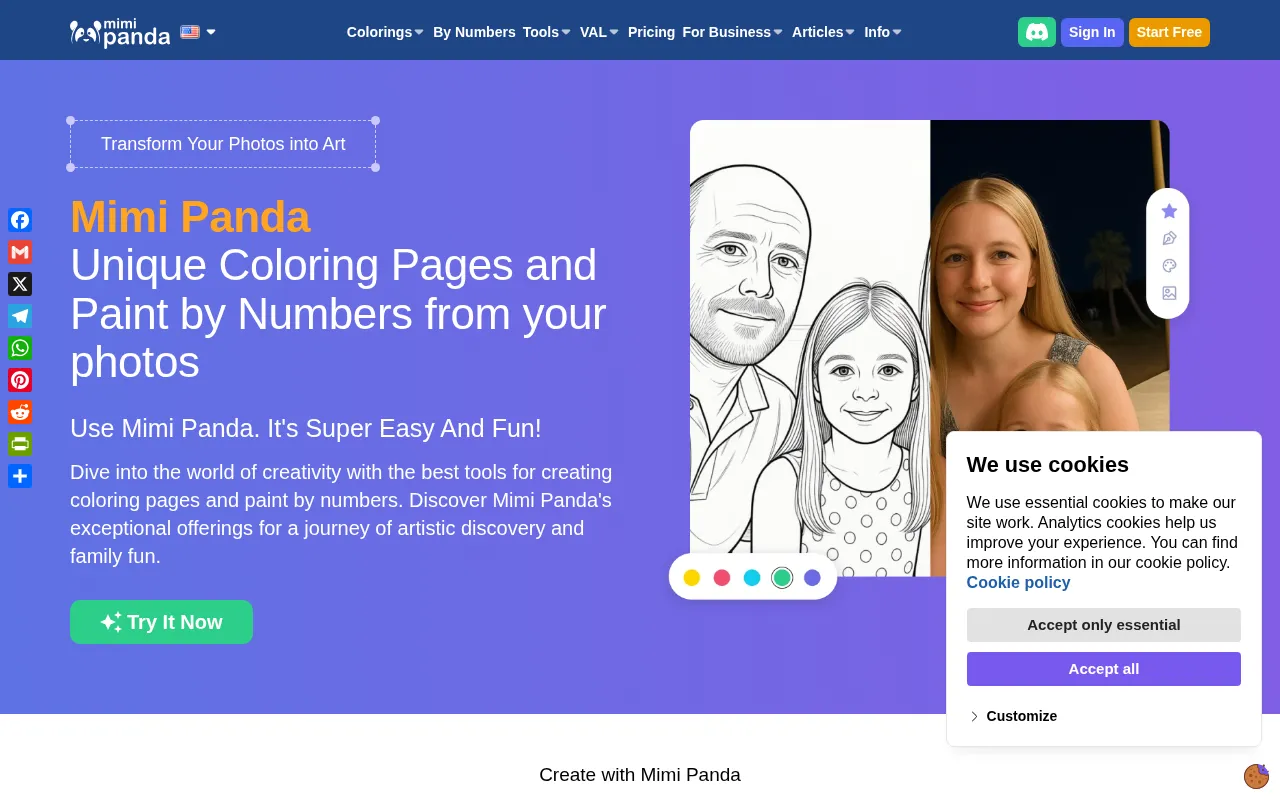
Task: Expand the Tools menu
Action: click(547, 32)
